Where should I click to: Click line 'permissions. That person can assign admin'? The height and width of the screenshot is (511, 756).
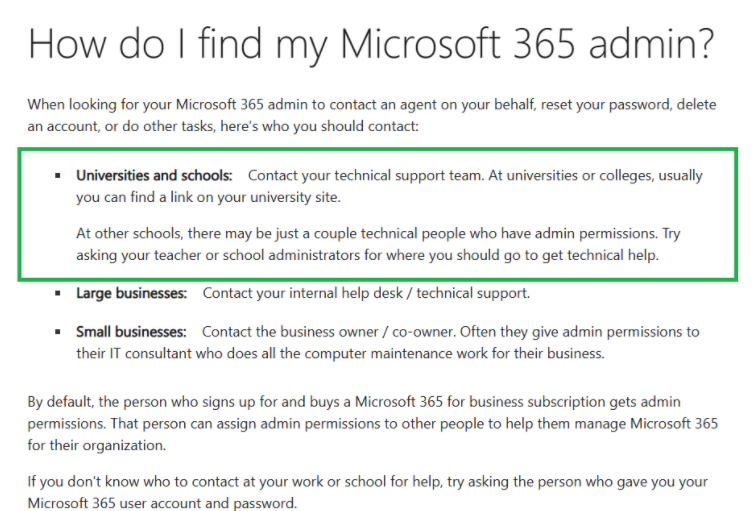[373, 424]
